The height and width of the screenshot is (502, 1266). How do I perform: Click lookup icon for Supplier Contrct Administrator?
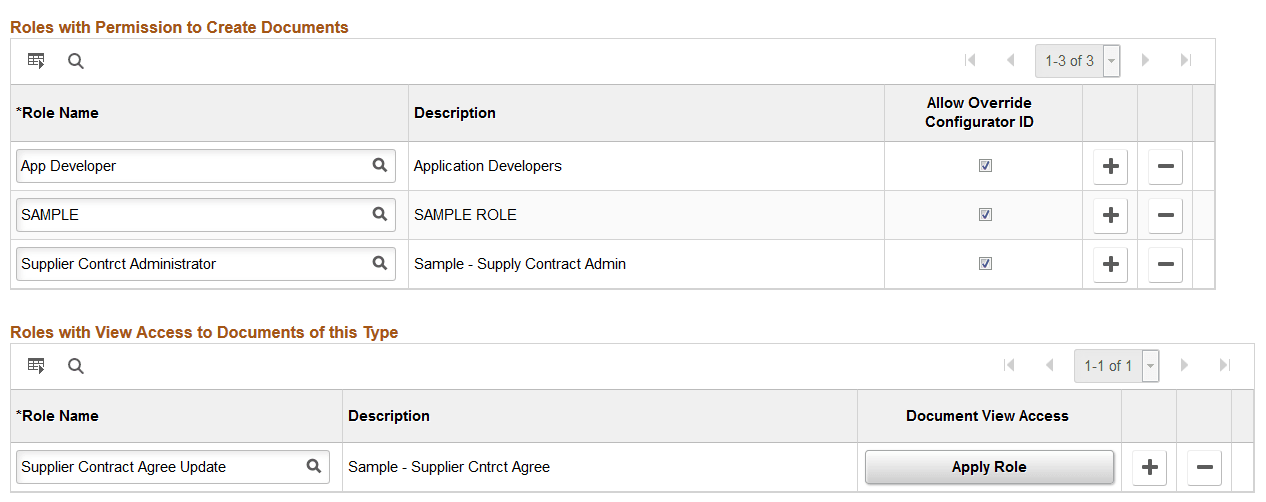coord(380,264)
